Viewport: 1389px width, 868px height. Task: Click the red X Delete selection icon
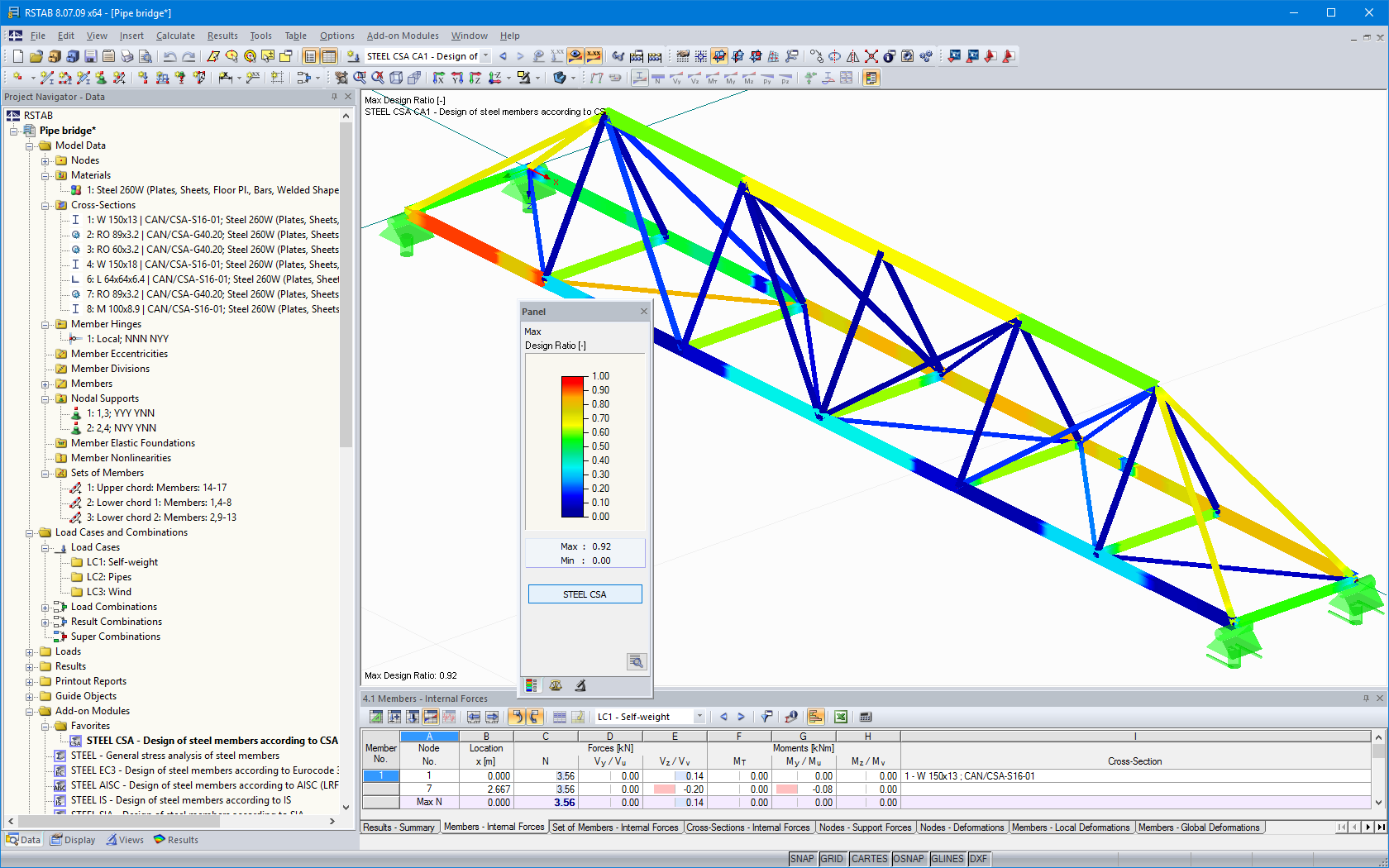click(x=871, y=56)
